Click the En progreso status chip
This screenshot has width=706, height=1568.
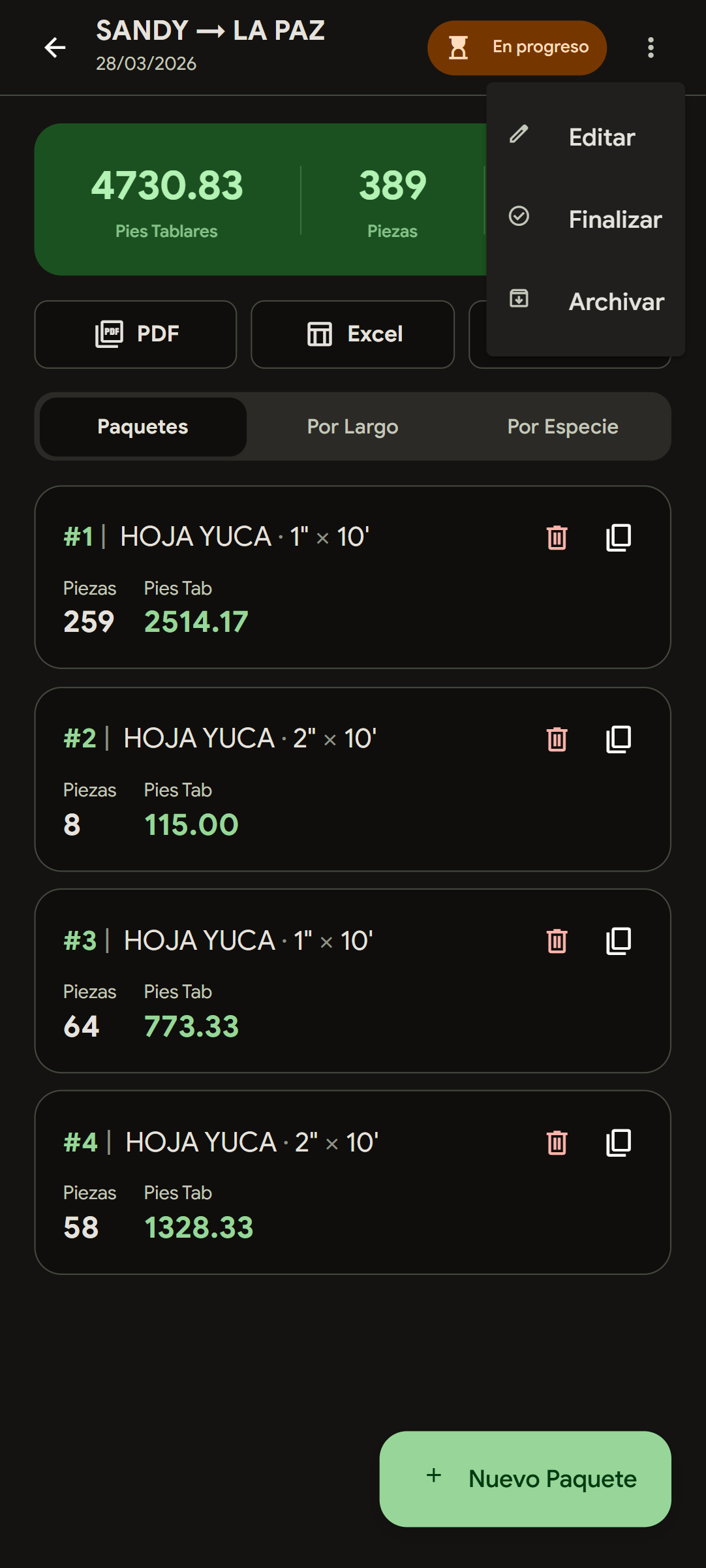[517, 48]
